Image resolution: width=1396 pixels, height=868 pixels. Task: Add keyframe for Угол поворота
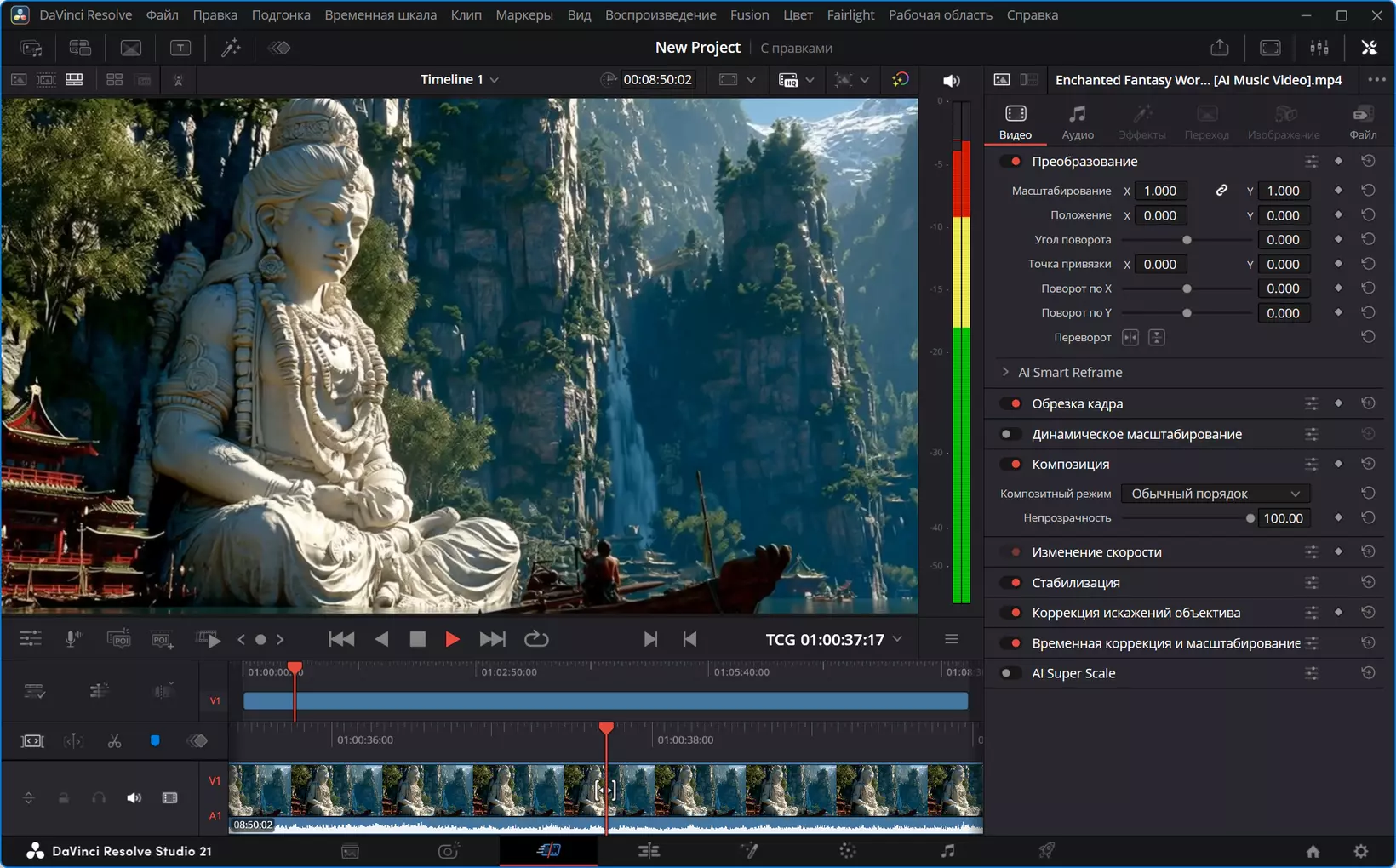(x=1338, y=239)
